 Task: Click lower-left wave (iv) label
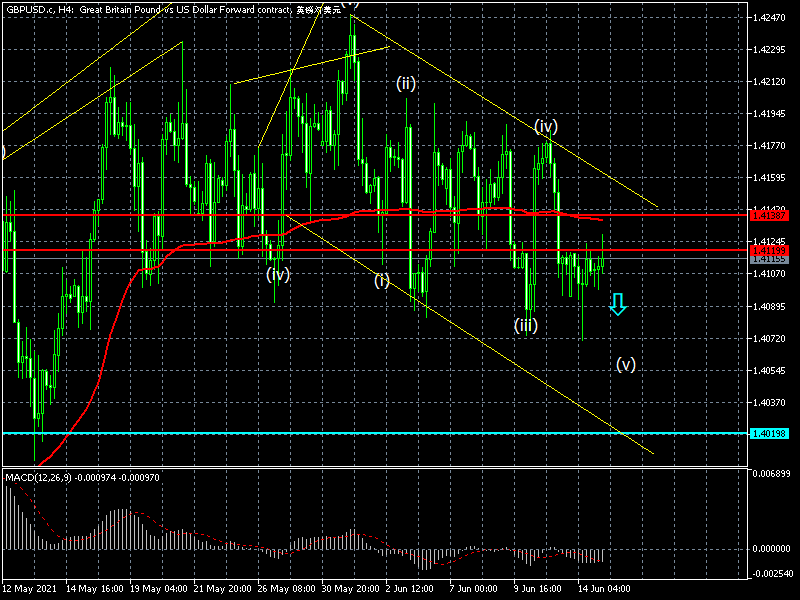coord(277,273)
